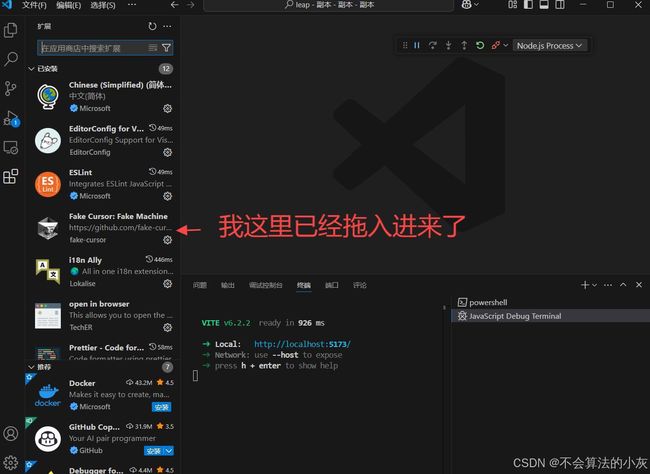Grab the debug toolbar drag handle
Viewport: 650px width, 474px height.
click(x=405, y=45)
